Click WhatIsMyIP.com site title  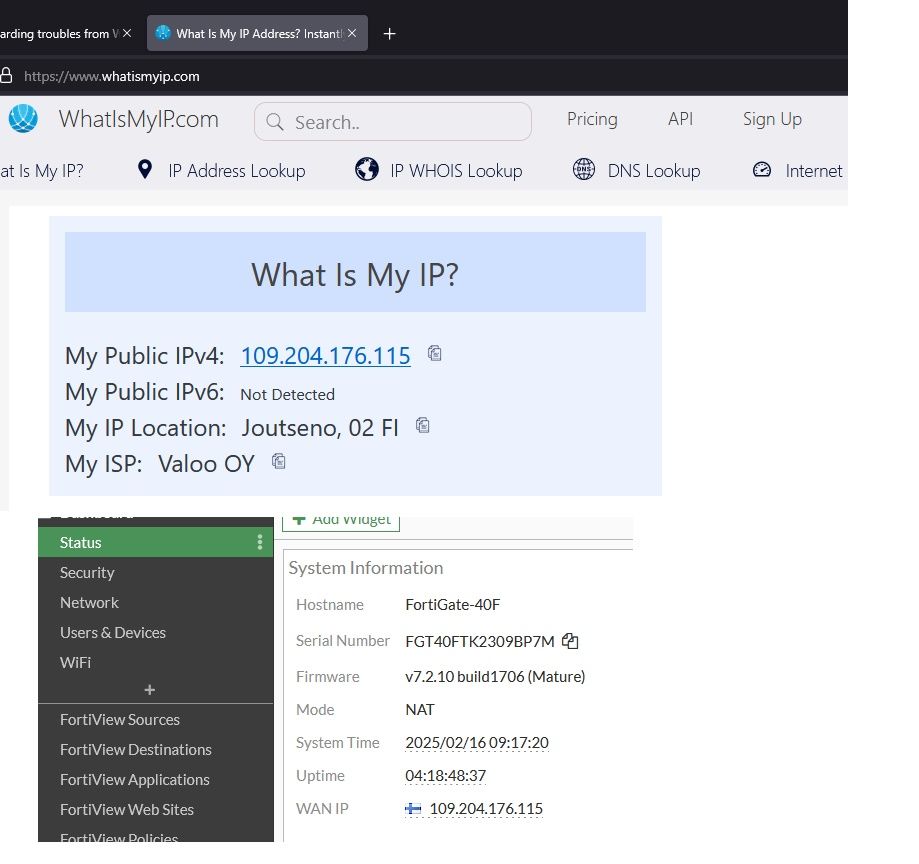pos(138,119)
